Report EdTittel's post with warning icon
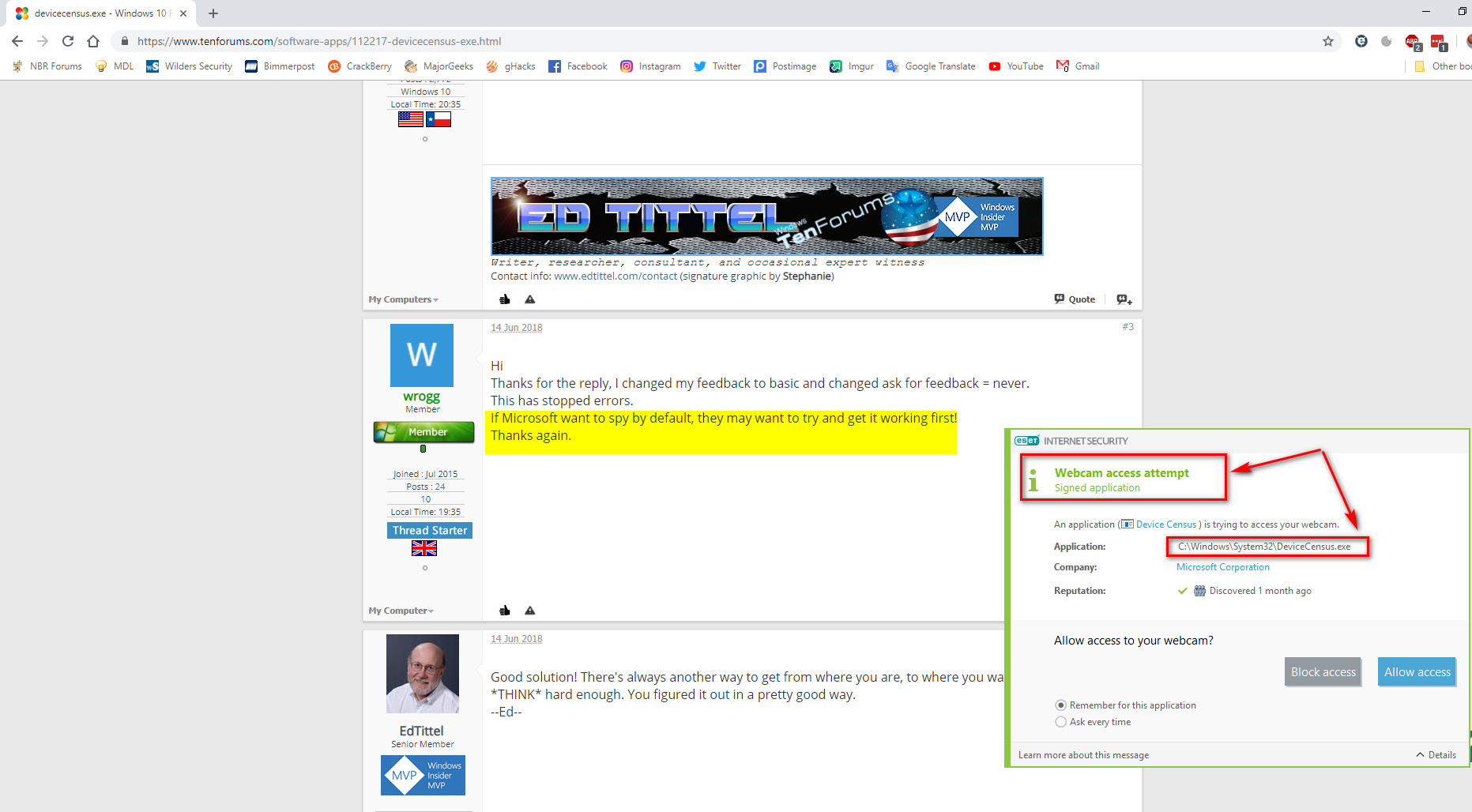Screen dimensions: 1472x812 pos(530,299)
